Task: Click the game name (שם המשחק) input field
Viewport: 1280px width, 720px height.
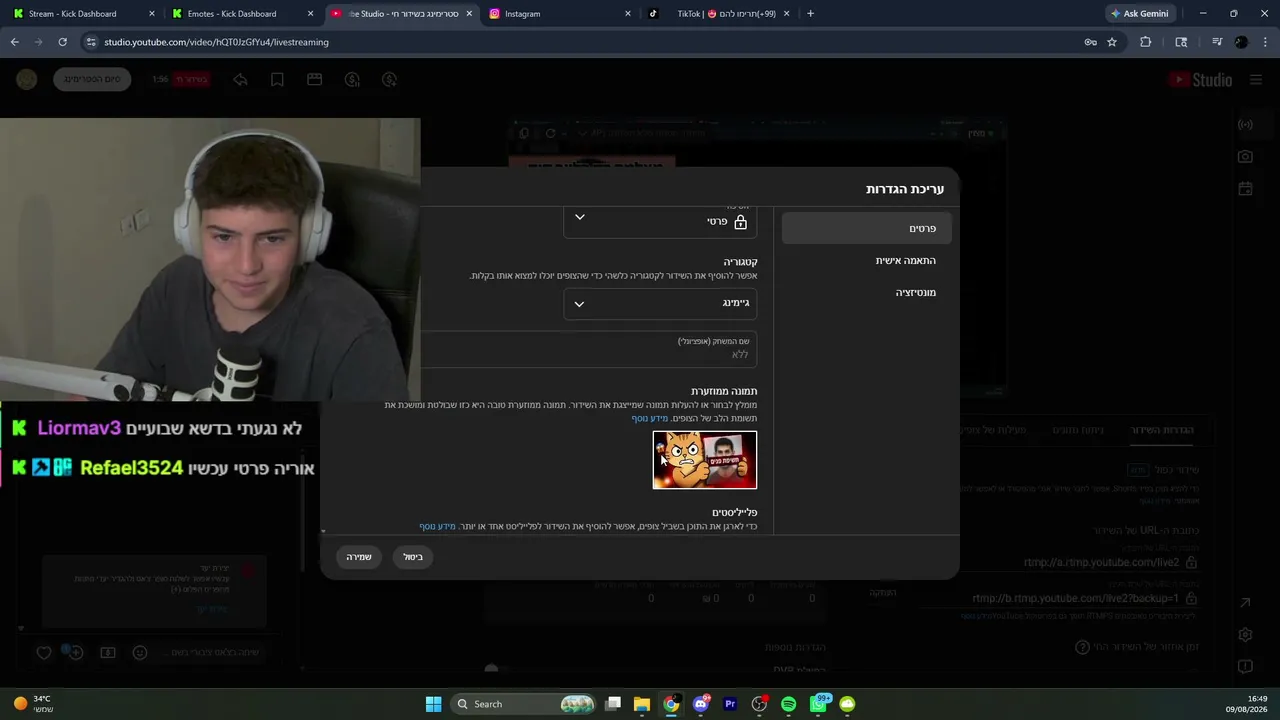Action: tap(590, 349)
